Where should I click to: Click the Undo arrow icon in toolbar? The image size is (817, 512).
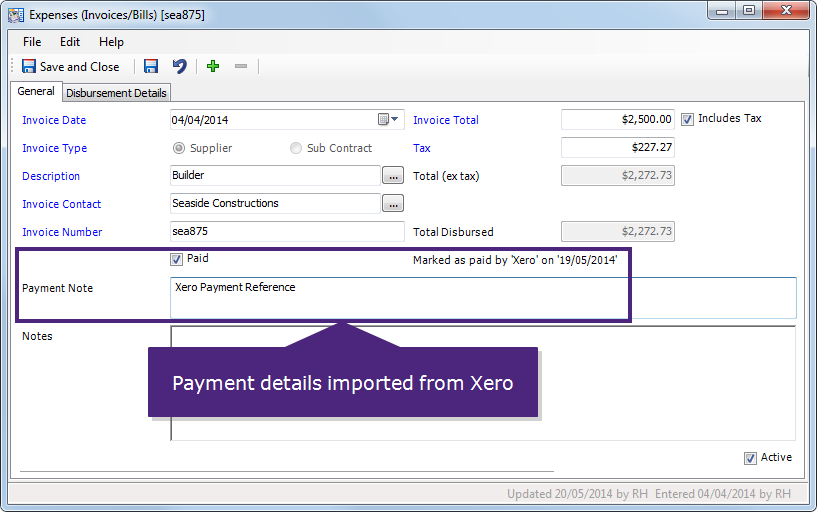point(179,67)
